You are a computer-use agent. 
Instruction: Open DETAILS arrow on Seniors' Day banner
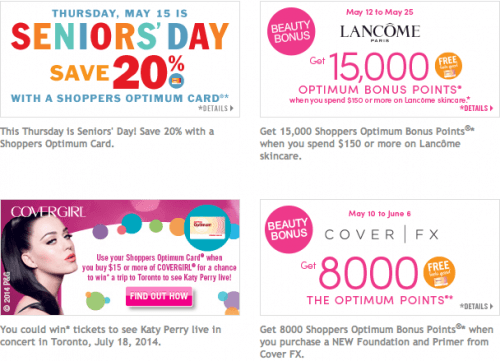(x=216, y=108)
